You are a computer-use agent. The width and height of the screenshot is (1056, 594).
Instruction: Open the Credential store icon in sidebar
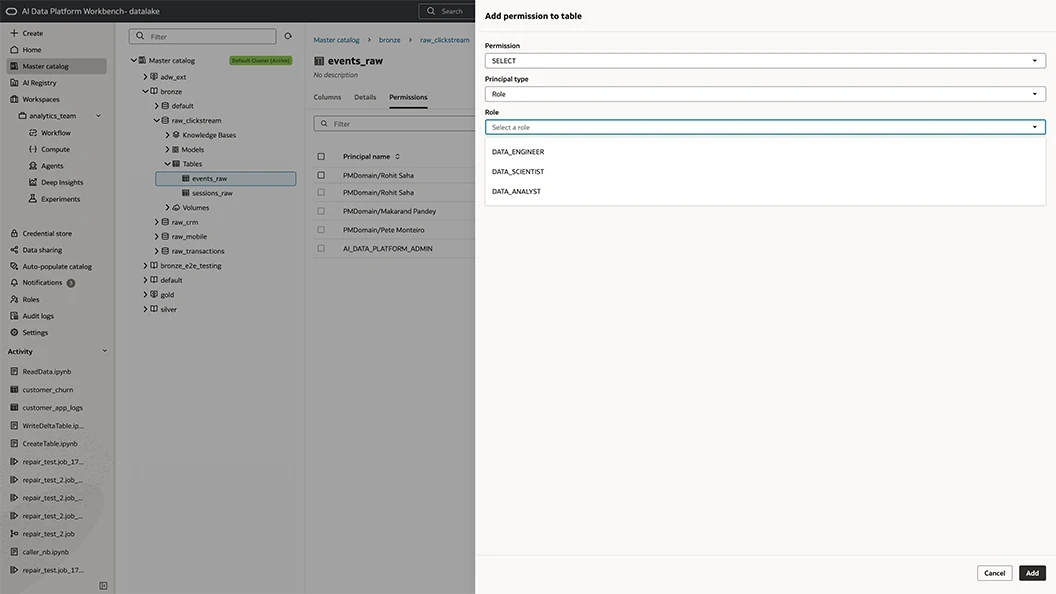point(14,233)
